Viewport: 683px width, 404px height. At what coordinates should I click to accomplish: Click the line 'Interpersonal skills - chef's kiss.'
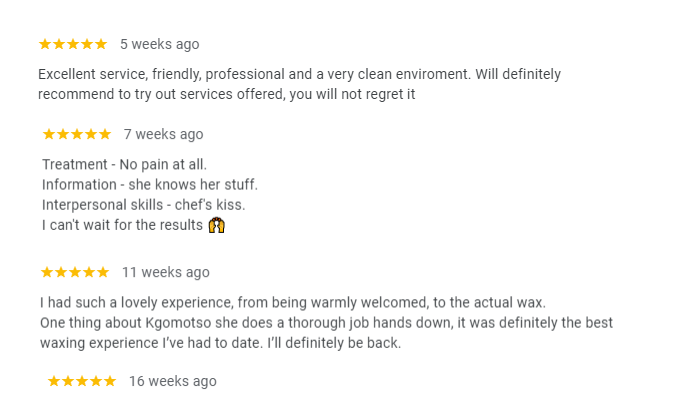click(143, 205)
